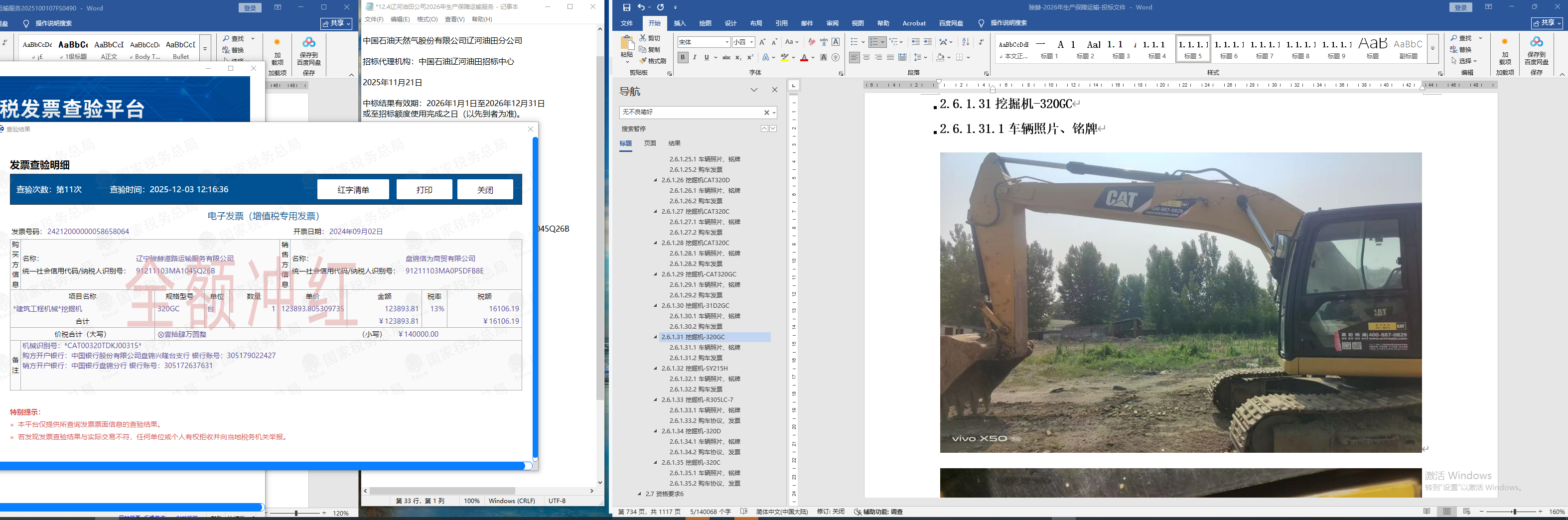Click the Strikethrough (abc) icon

[726, 58]
